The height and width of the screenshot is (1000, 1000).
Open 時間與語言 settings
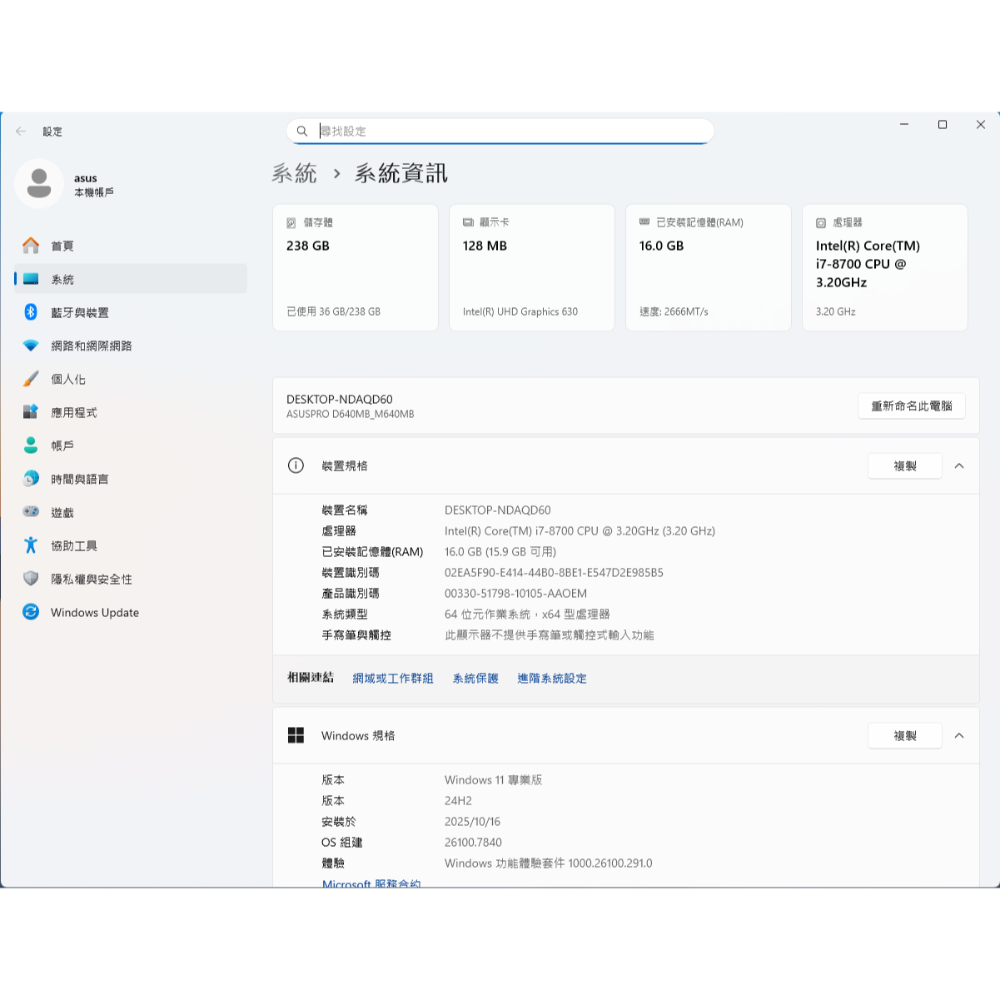point(131,479)
